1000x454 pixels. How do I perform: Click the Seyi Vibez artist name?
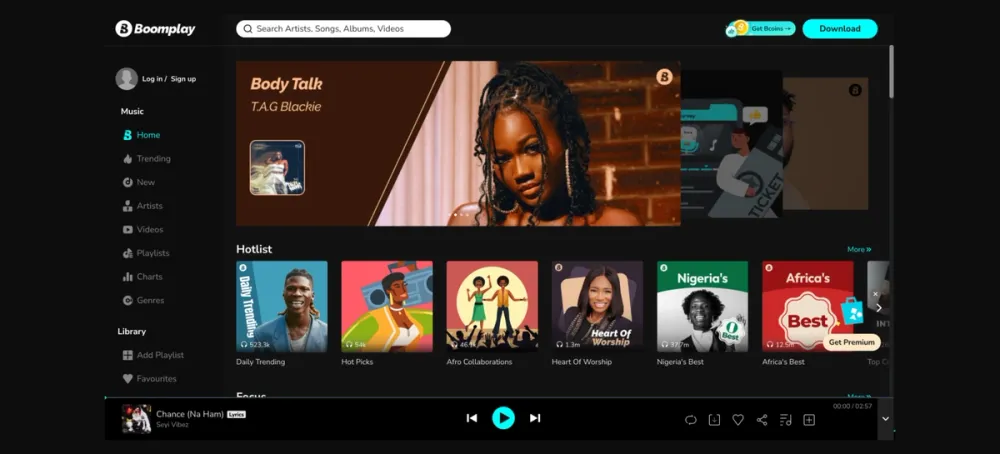coord(172,425)
